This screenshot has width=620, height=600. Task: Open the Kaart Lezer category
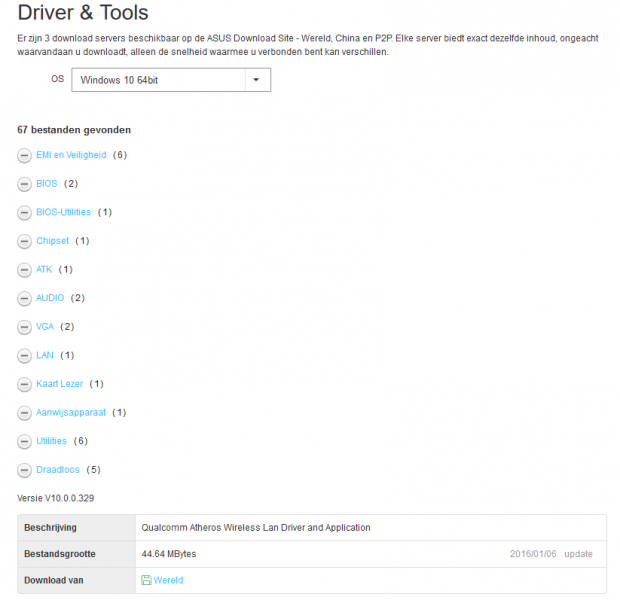coord(59,384)
